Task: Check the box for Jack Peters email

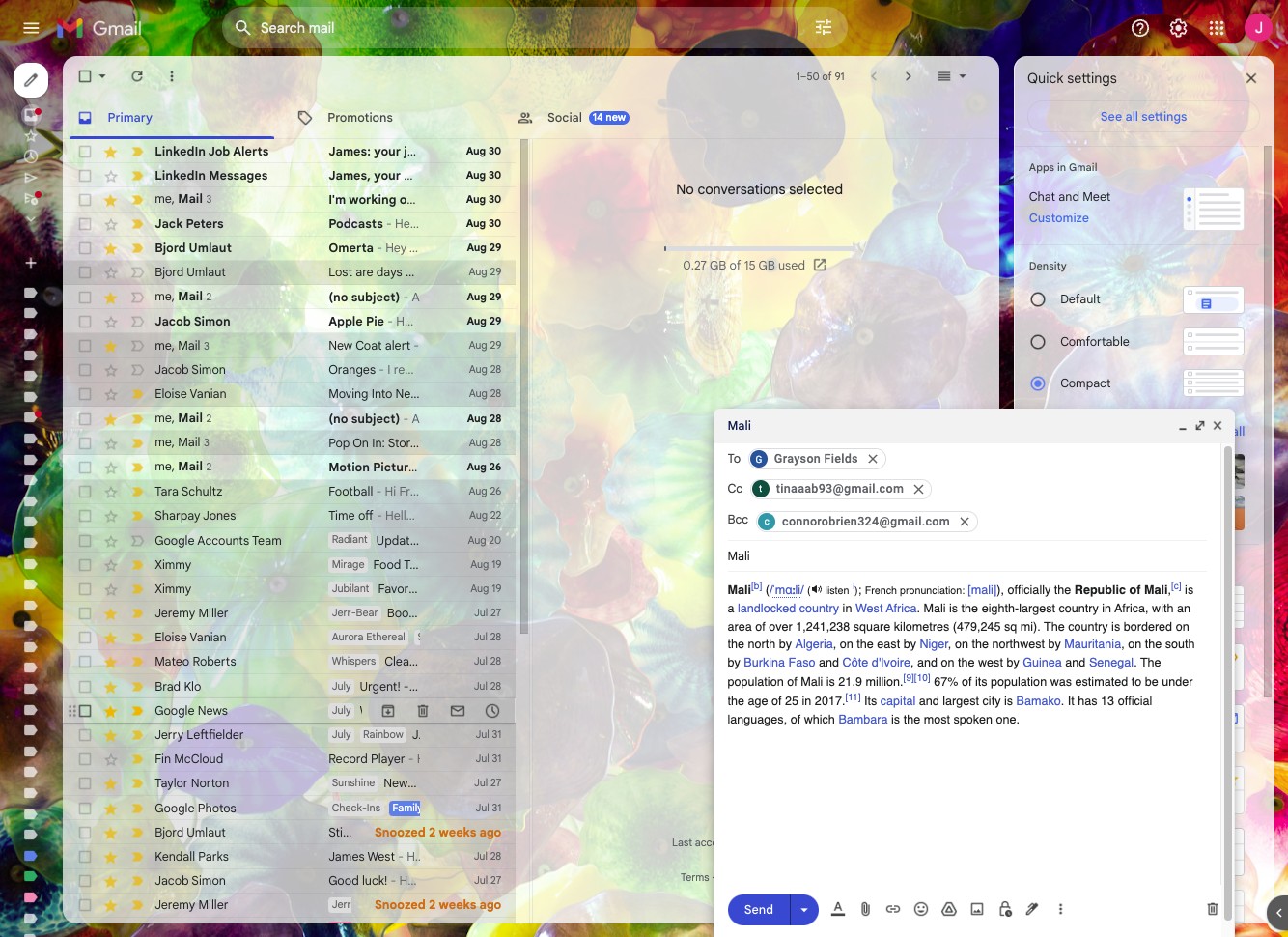Action: click(85, 224)
